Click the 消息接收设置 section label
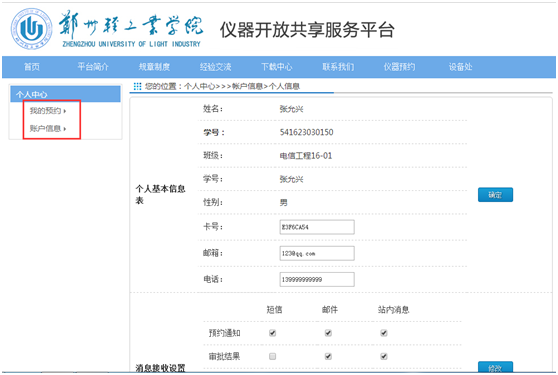The height and width of the screenshot is (375, 558). [x=160, y=368]
